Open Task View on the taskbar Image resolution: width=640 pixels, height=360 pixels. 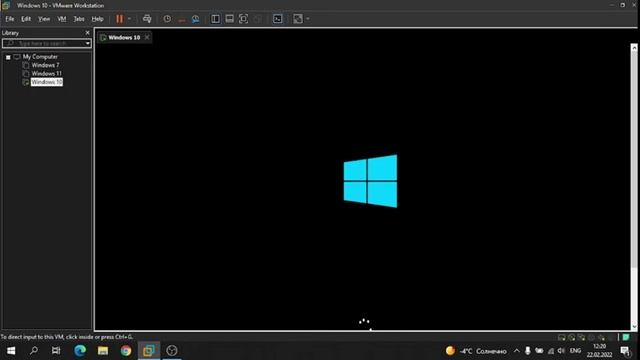(56, 351)
